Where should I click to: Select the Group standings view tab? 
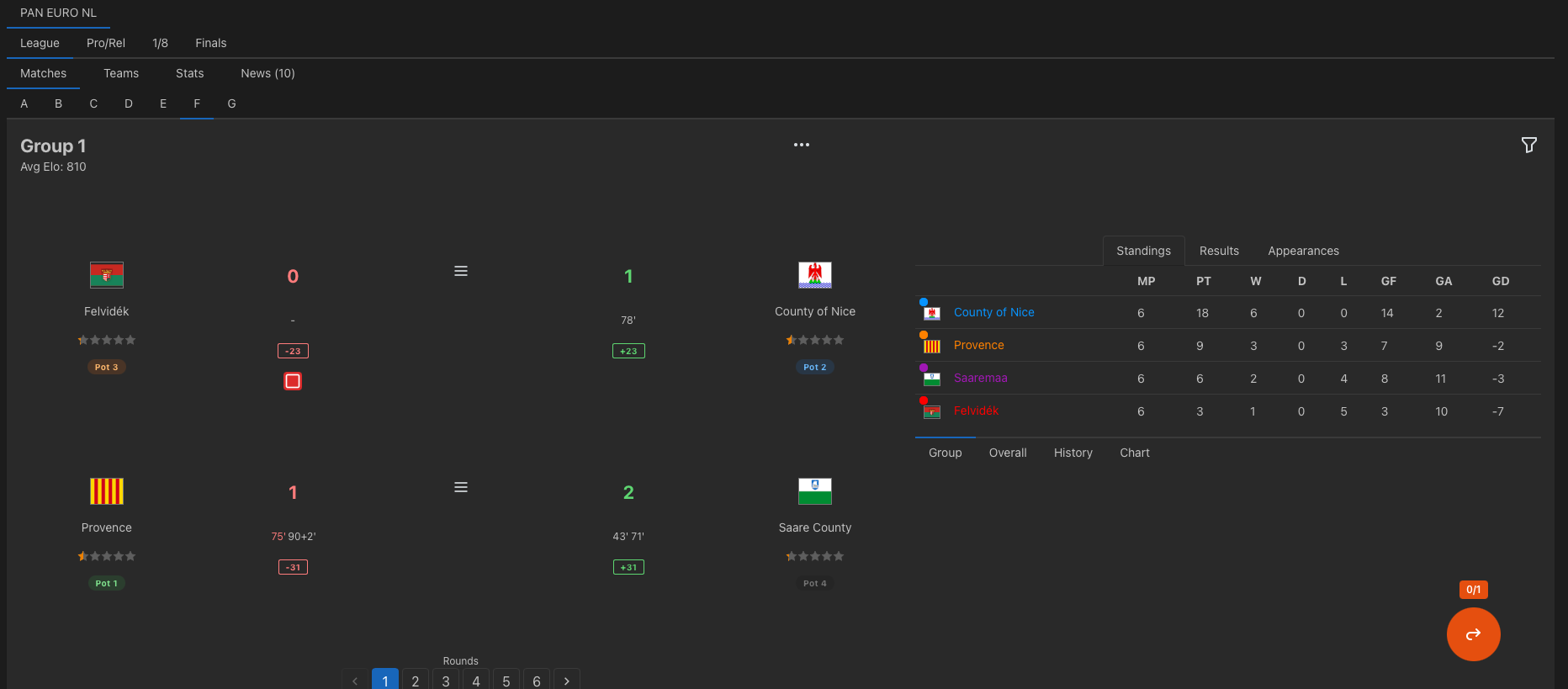[946, 453]
